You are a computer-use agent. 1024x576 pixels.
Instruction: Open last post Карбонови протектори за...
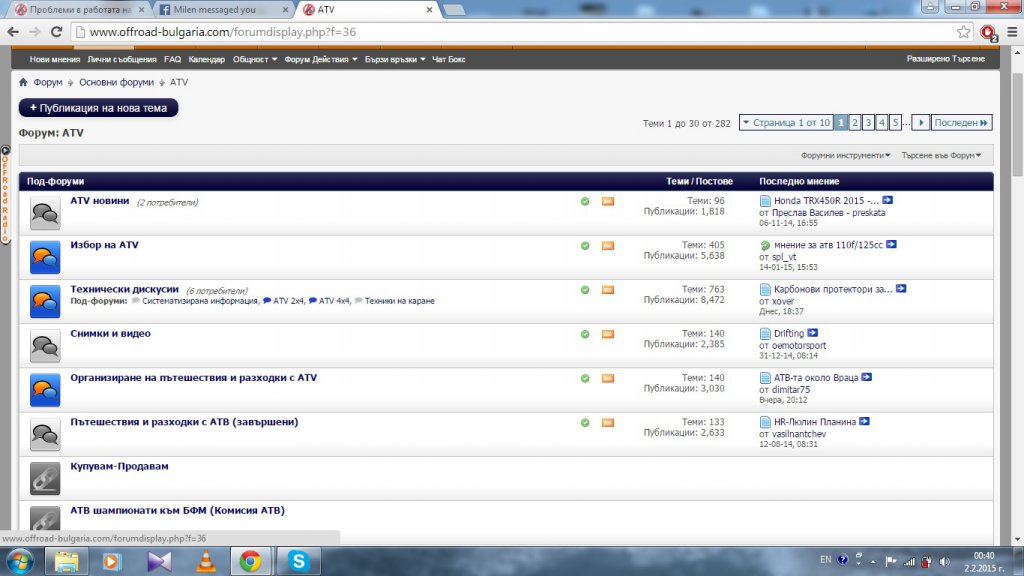tap(833, 289)
